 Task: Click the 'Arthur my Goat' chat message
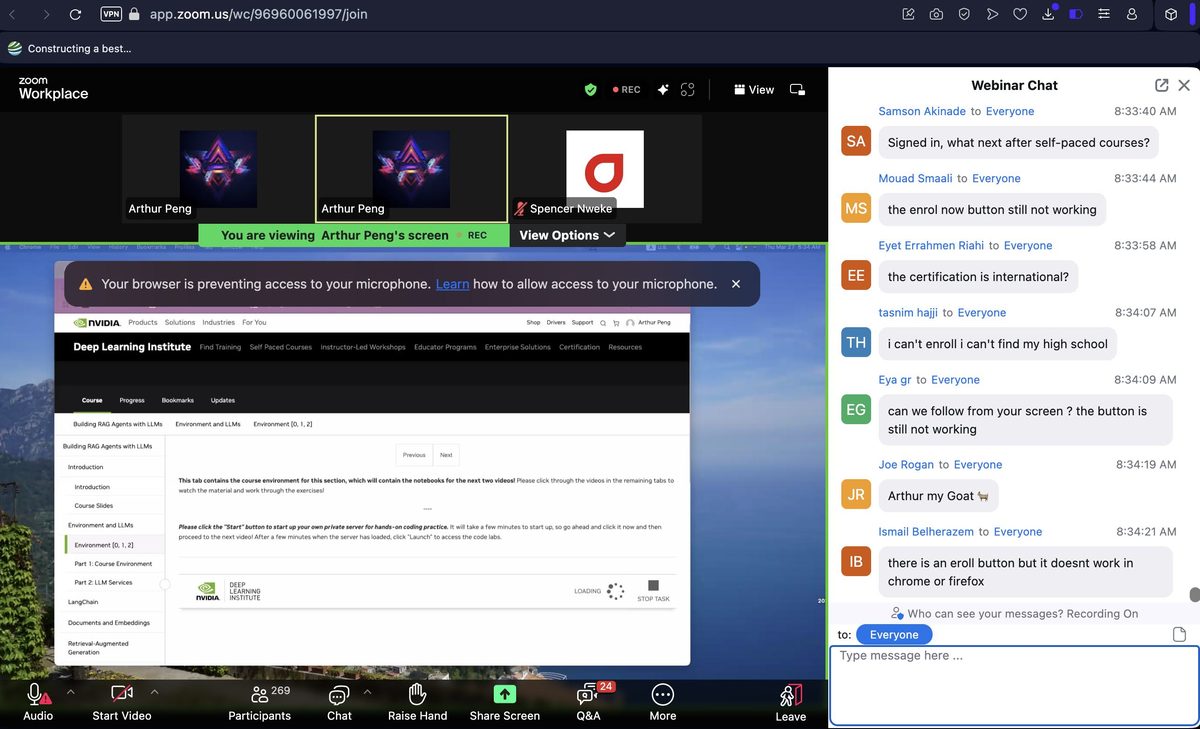click(x=938, y=496)
